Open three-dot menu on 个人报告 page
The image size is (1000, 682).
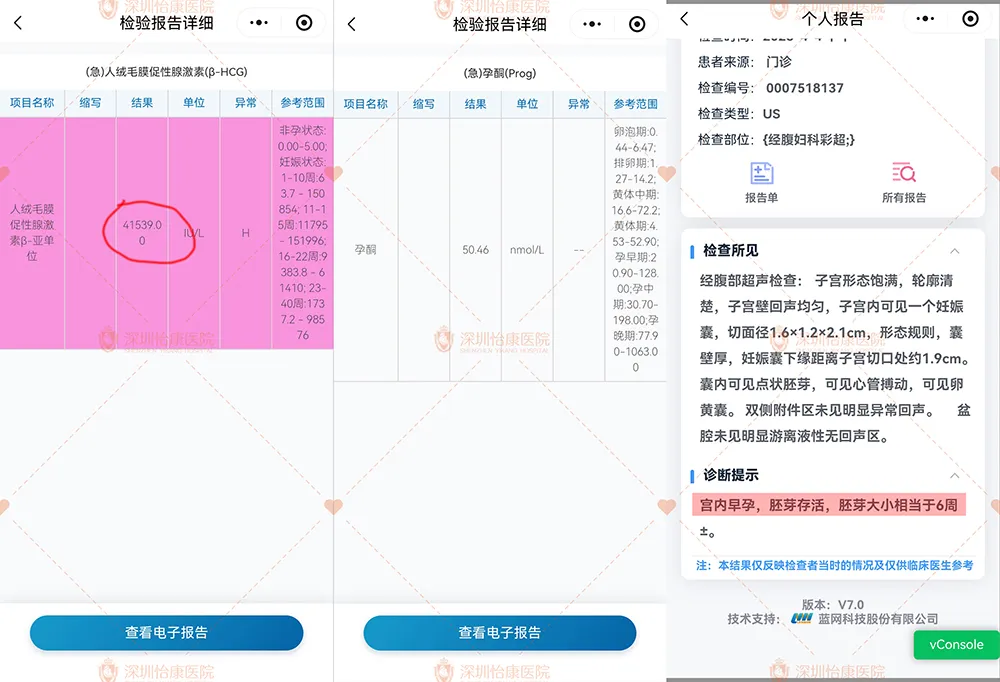[925, 19]
